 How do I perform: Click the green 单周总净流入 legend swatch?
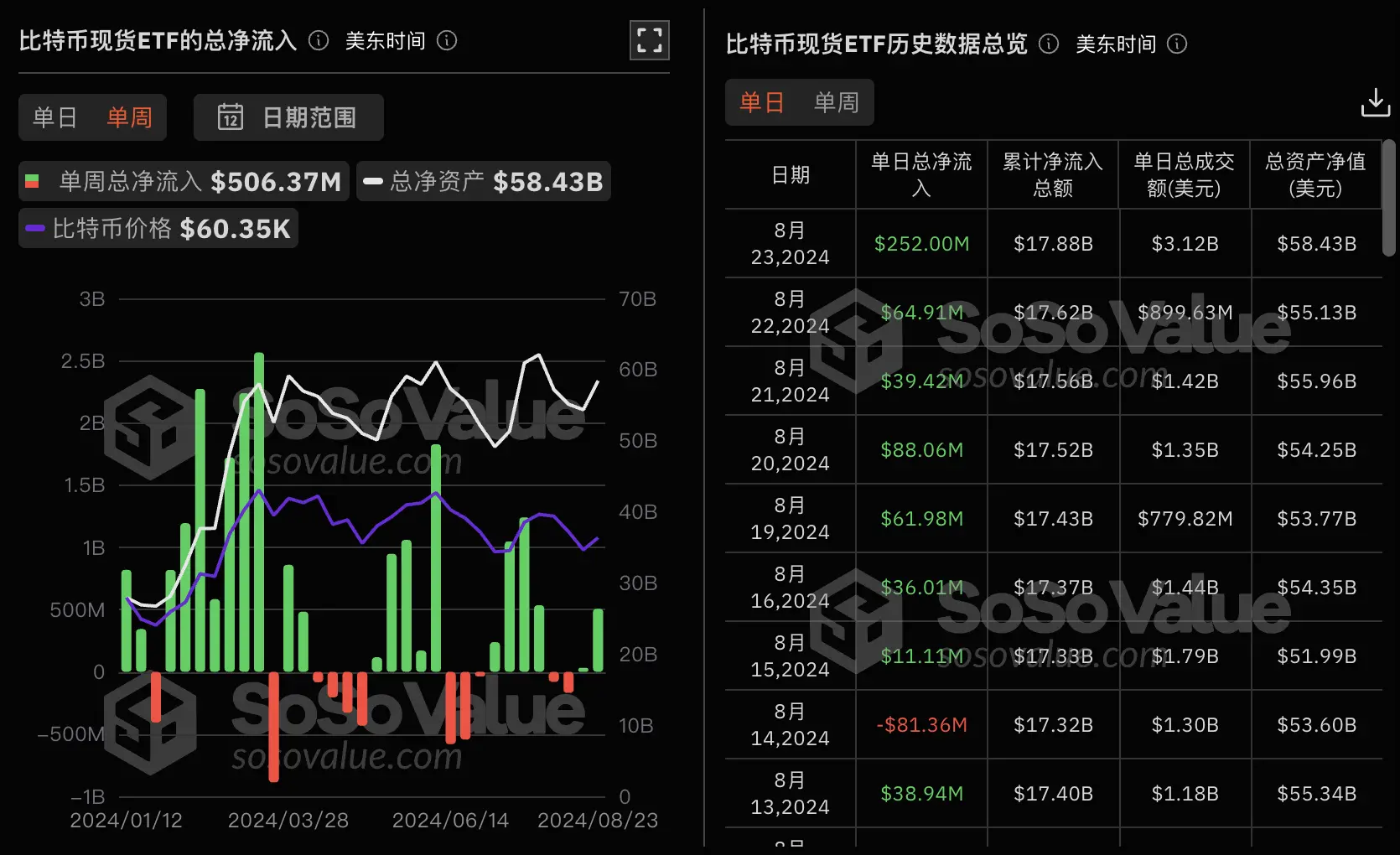(34, 181)
